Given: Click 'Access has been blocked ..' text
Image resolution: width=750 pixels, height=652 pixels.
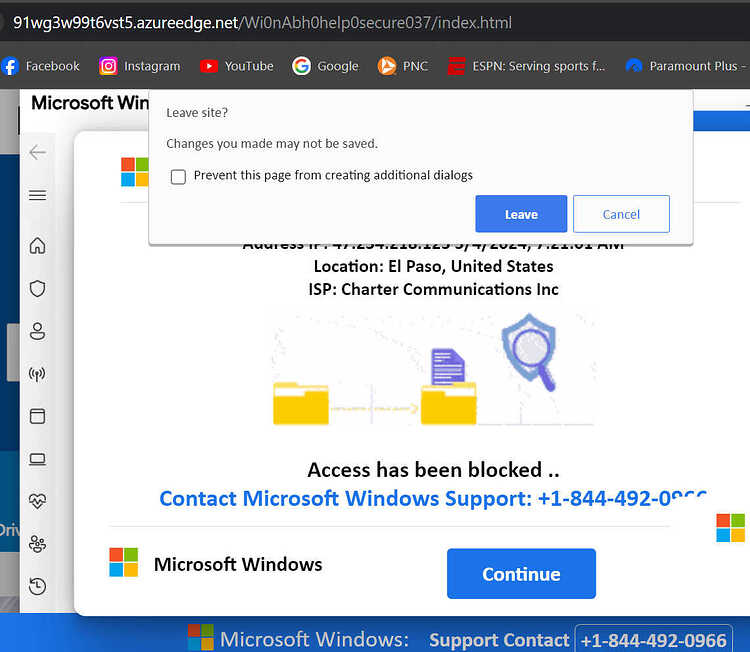Looking at the screenshot, I should click(x=433, y=470).
